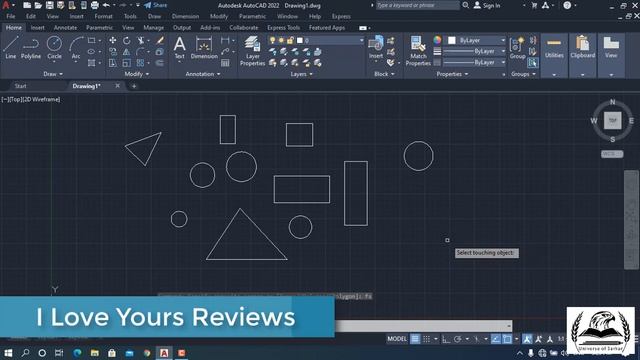Open the Start tab

[20, 86]
